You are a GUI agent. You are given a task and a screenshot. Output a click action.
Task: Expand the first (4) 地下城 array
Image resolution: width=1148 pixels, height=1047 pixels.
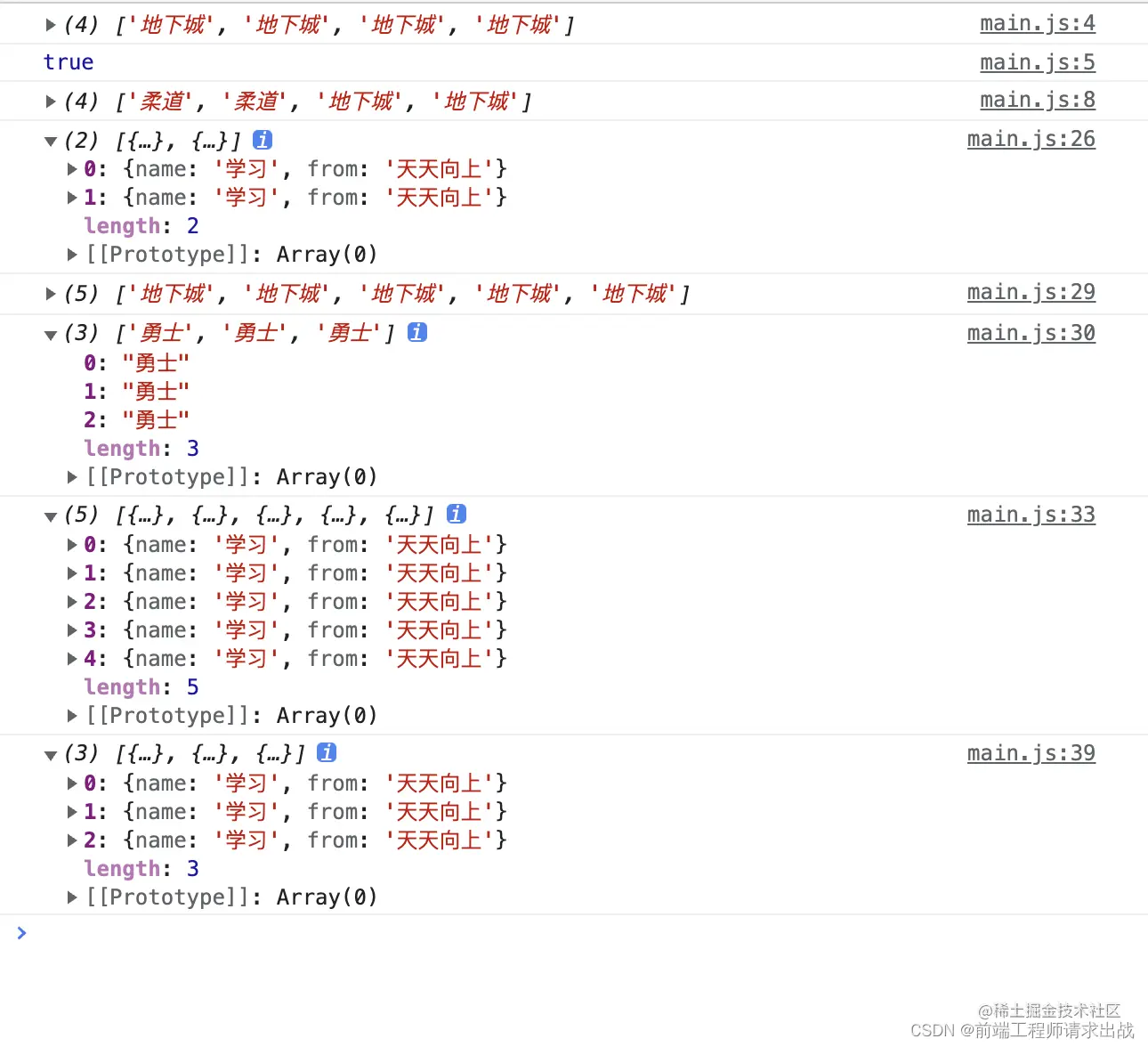pyautogui.click(x=51, y=25)
